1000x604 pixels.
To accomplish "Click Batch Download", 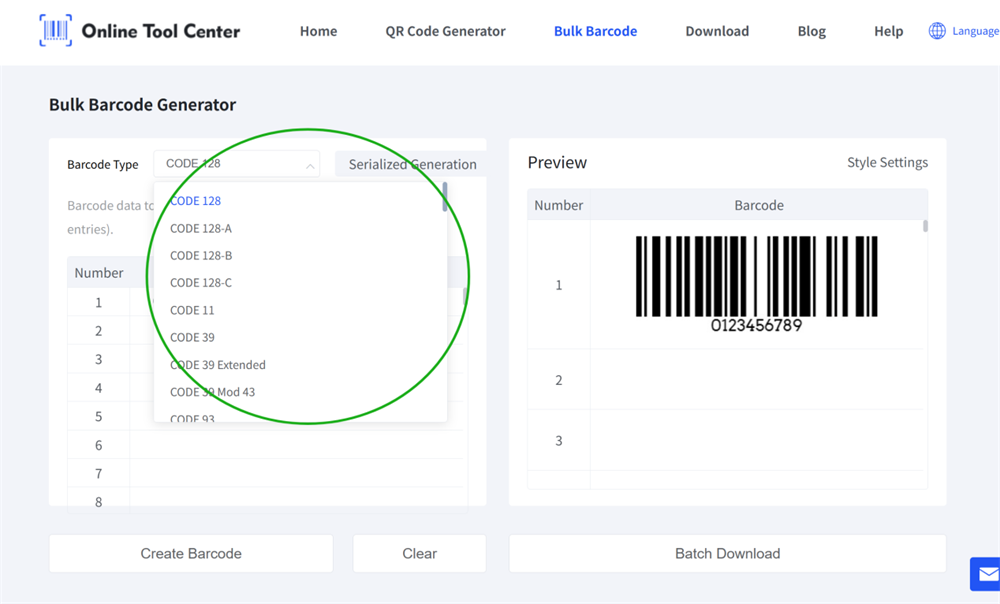I will 728,553.
